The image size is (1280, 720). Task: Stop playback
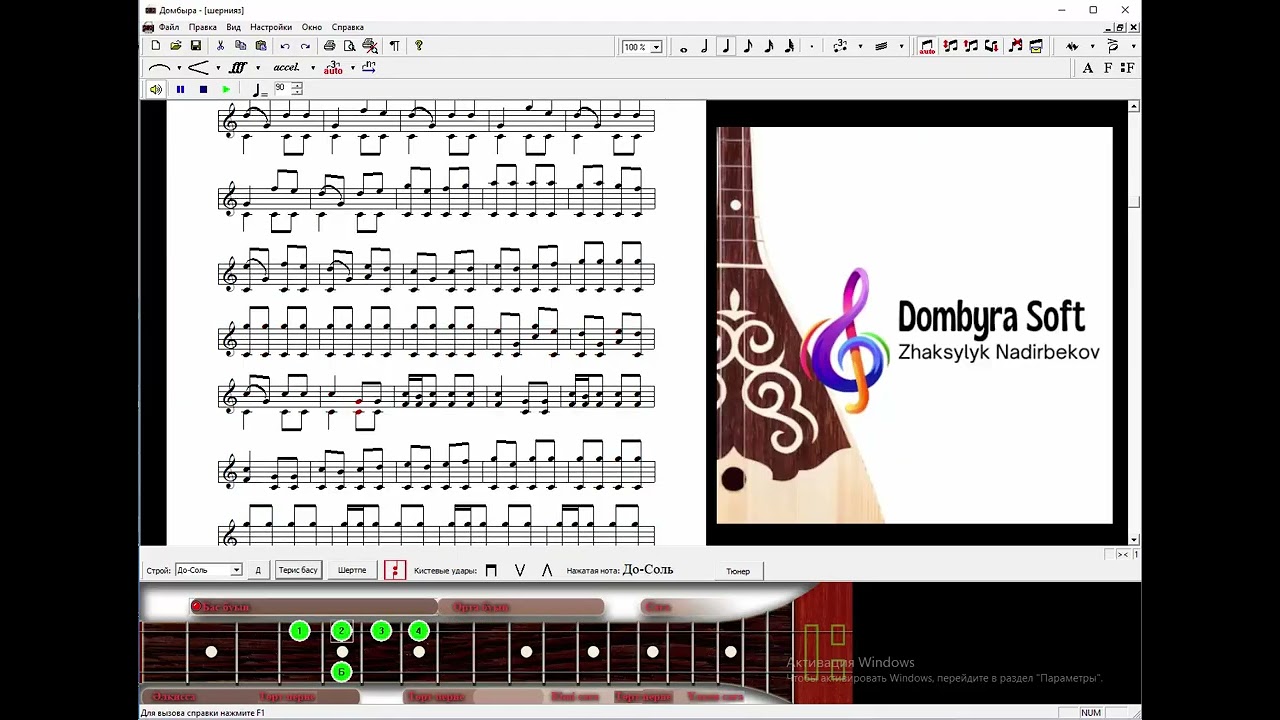(x=203, y=89)
